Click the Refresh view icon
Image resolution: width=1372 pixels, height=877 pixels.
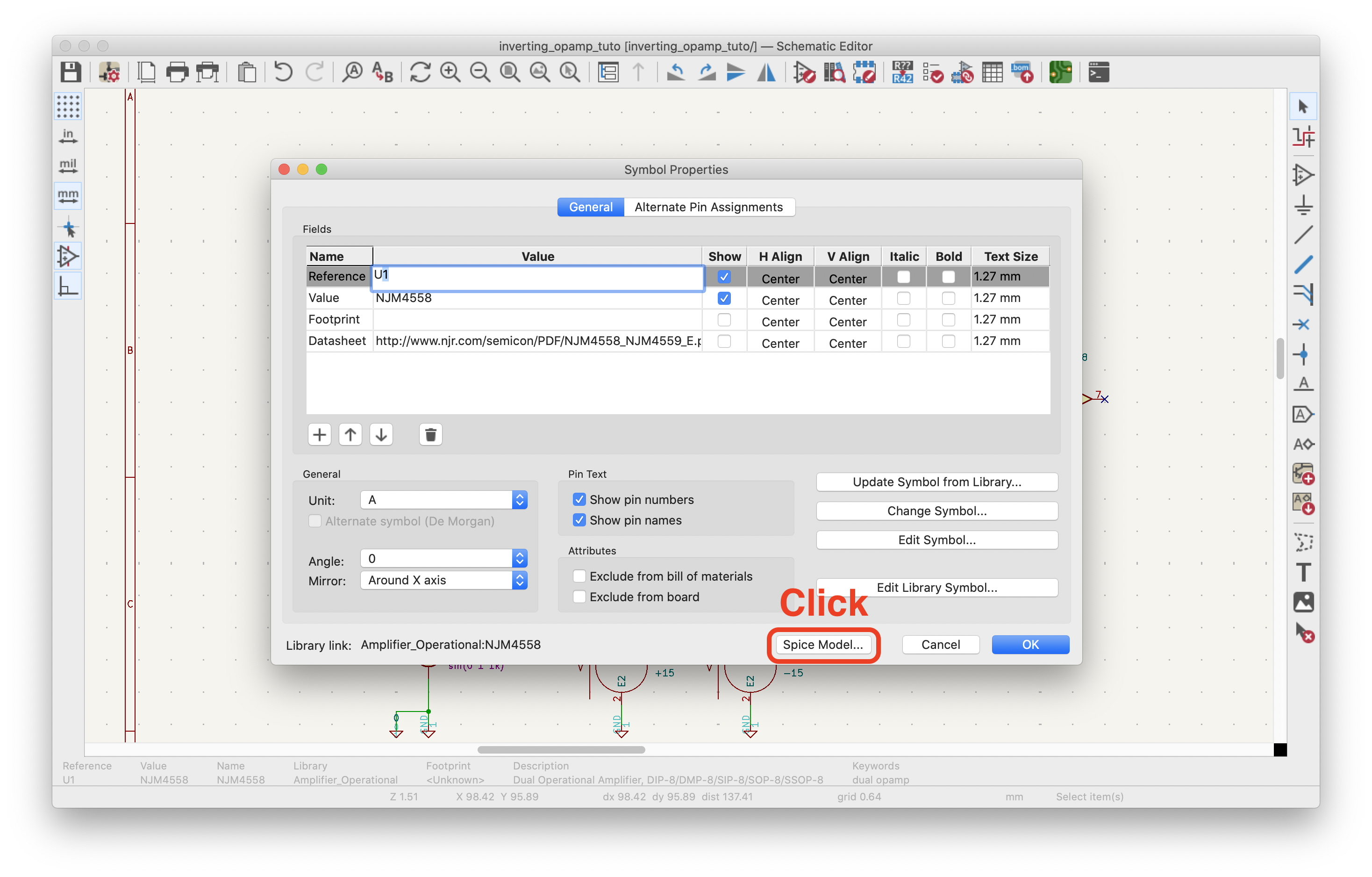tap(420, 73)
